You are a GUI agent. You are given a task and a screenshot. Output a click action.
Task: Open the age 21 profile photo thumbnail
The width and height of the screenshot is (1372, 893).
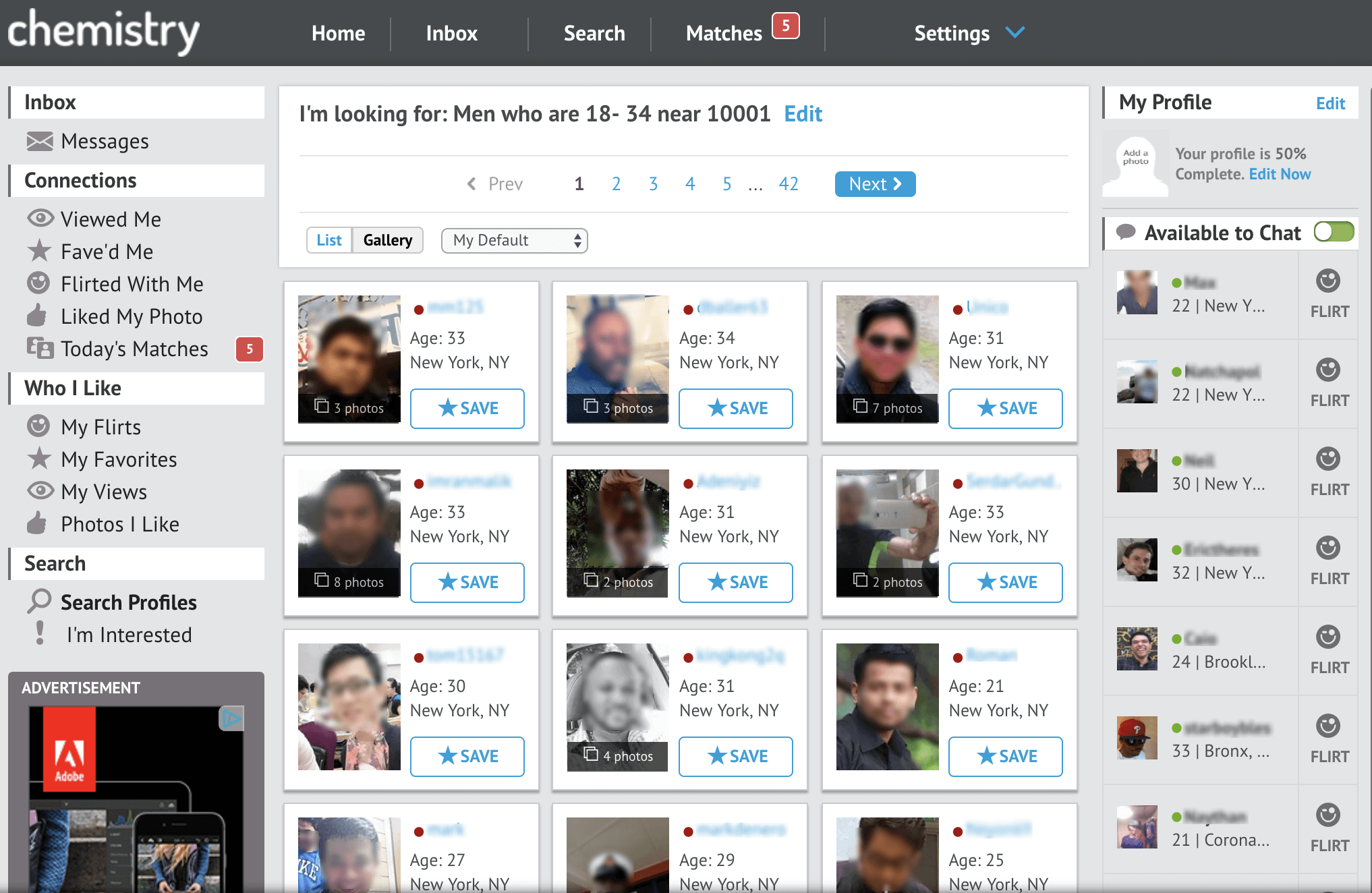point(887,706)
